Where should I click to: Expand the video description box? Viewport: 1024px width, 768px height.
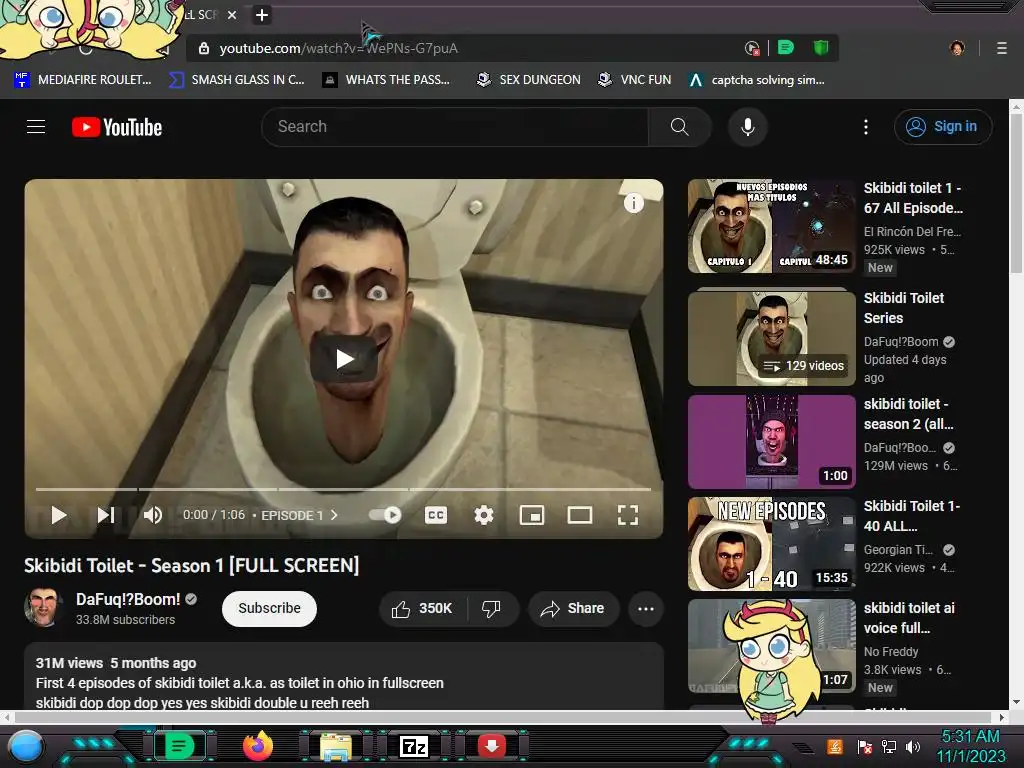coord(344,677)
